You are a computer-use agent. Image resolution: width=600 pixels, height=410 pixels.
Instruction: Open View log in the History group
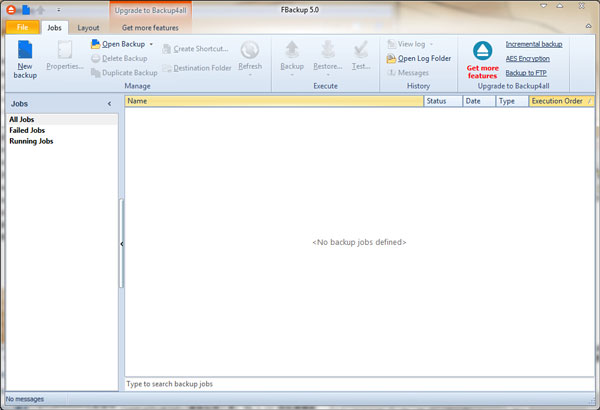click(406, 44)
